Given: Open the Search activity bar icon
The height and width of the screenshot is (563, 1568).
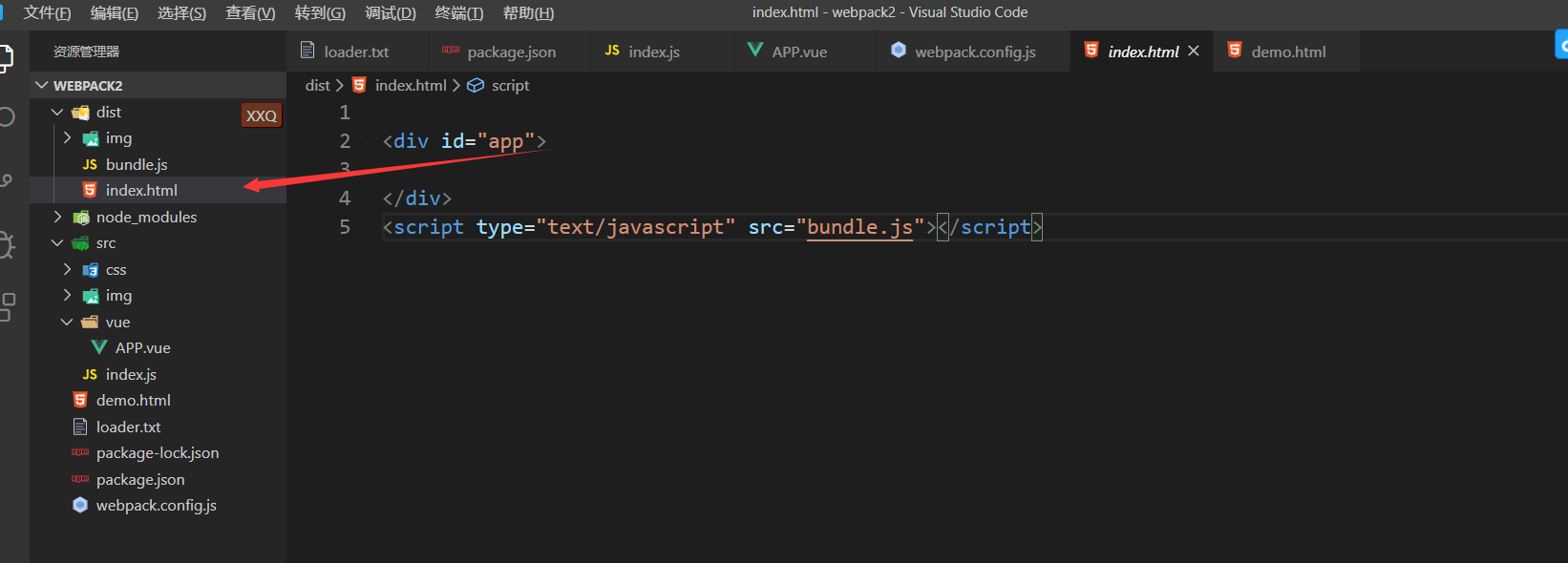Looking at the screenshot, I should (6, 117).
